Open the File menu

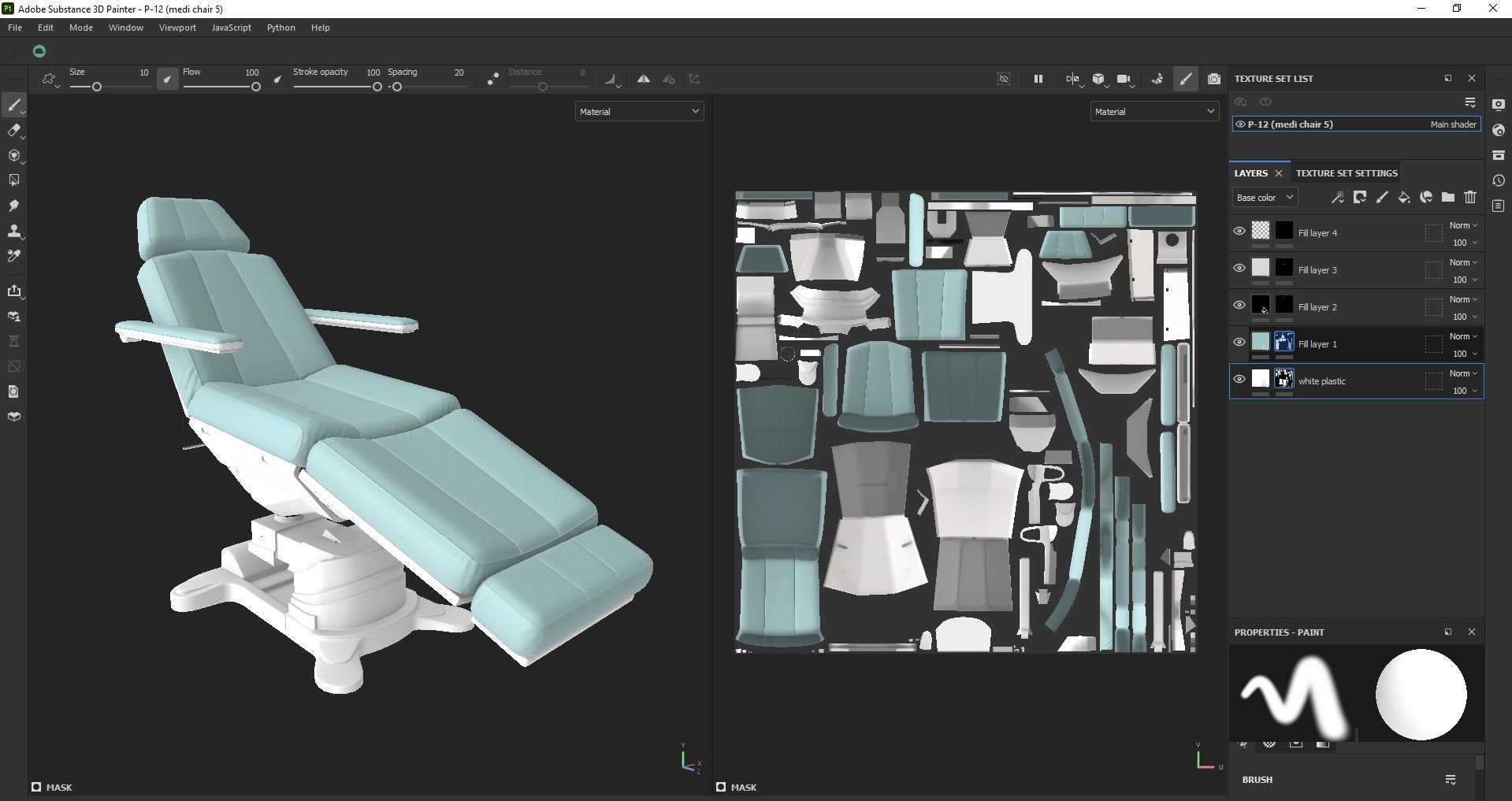[15, 28]
